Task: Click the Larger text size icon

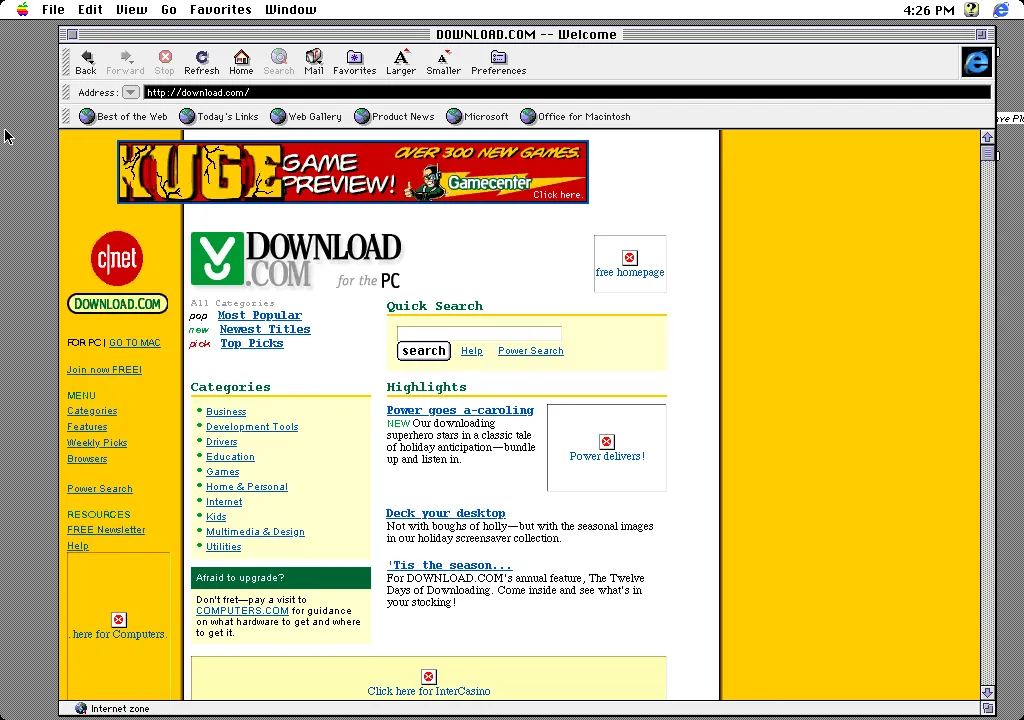Action: click(400, 60)
